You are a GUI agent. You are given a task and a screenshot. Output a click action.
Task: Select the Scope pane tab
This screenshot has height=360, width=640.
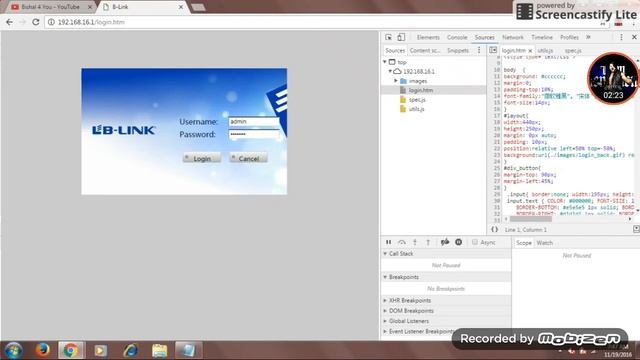tap(524, 243)
